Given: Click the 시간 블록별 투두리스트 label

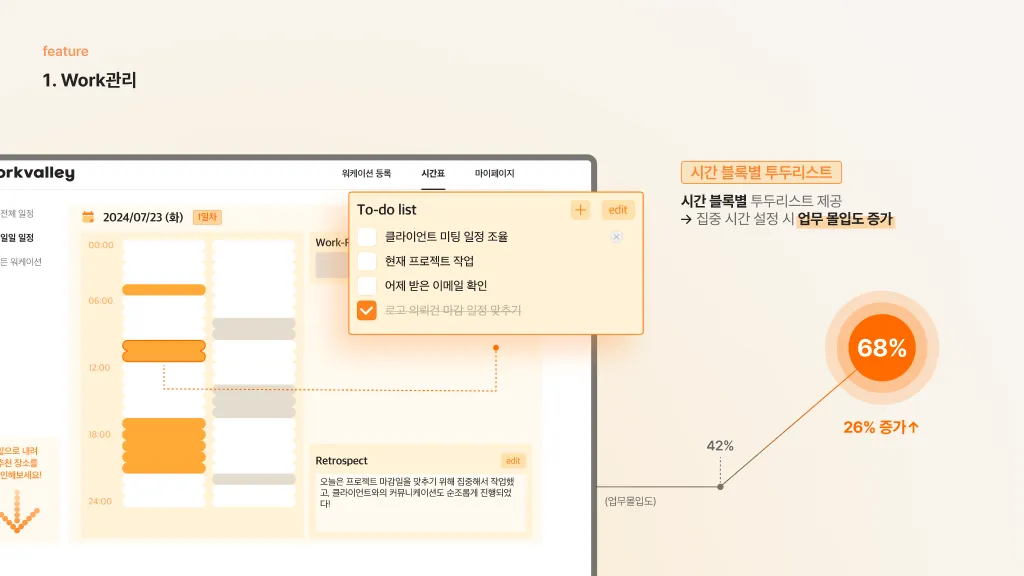Looking at the screenshot, I should [761, 172].
